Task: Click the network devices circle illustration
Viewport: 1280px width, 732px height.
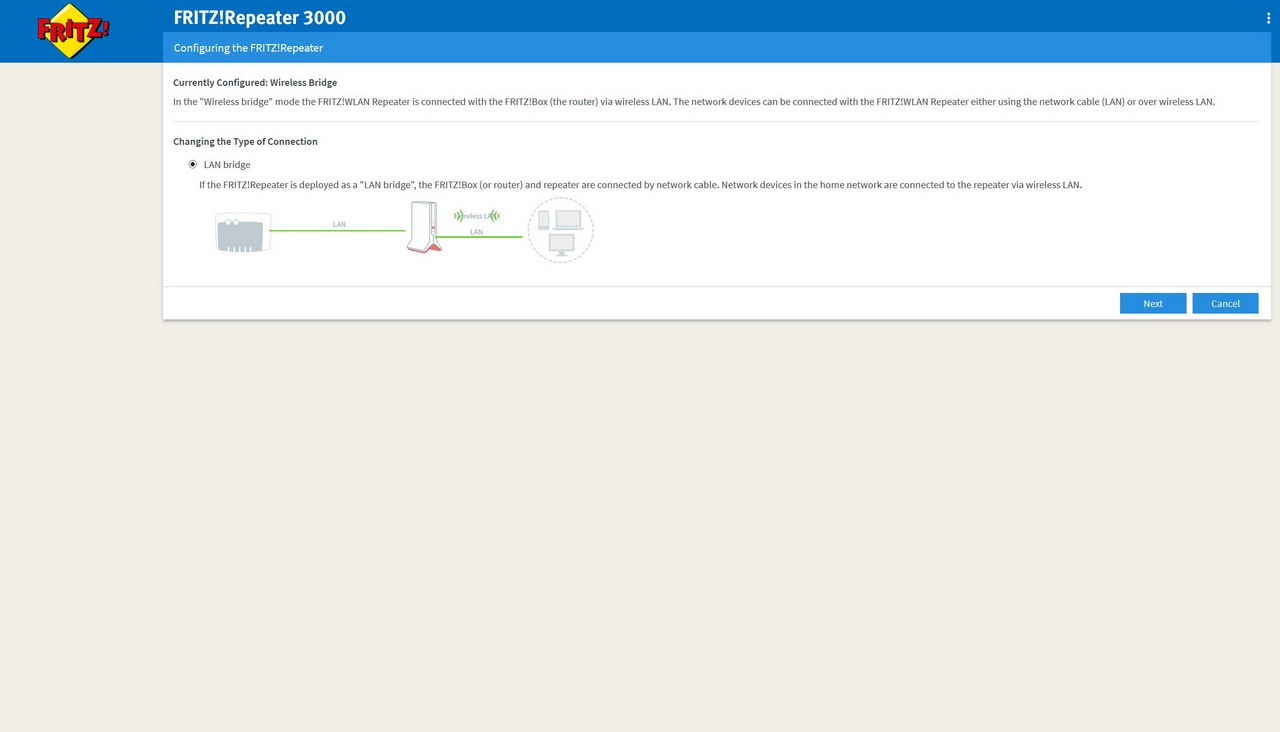Action: pos(560,230)
